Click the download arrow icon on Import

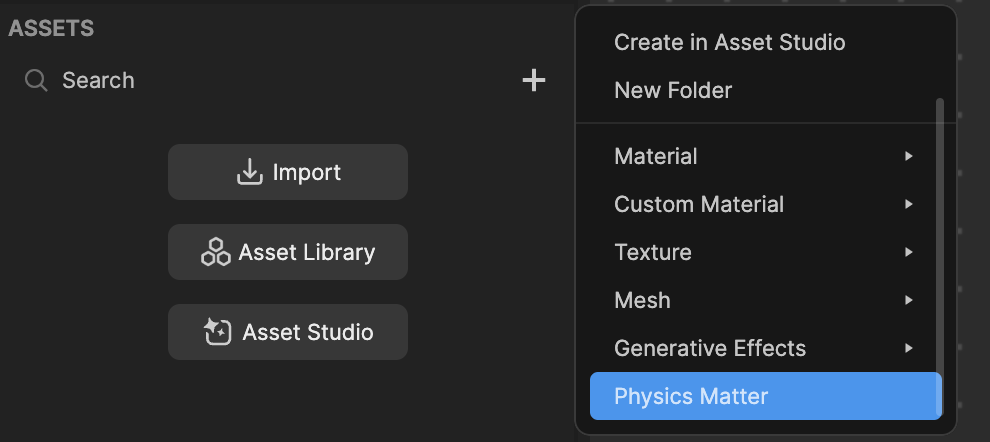point(250,172)
